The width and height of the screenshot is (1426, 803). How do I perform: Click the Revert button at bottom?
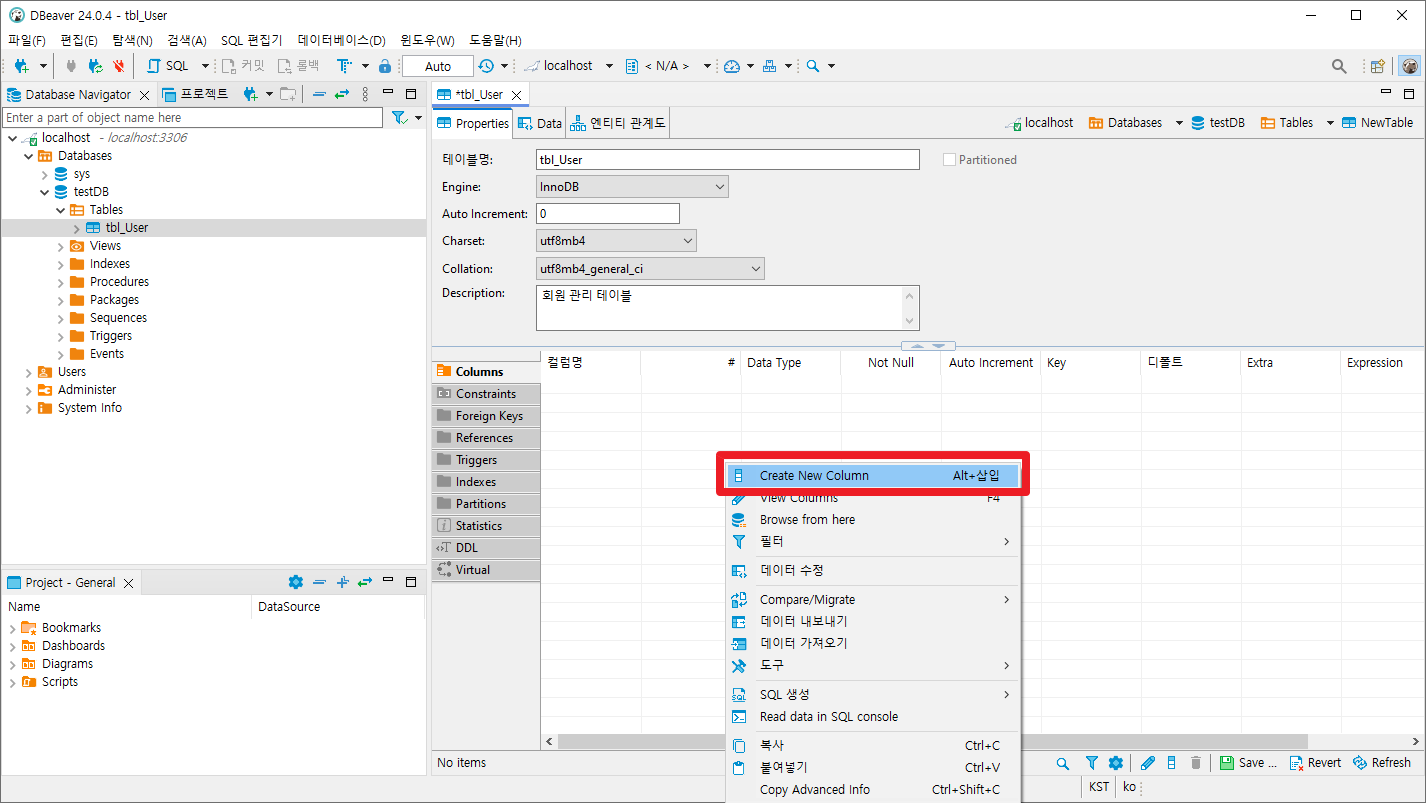tap(1315, 763)
